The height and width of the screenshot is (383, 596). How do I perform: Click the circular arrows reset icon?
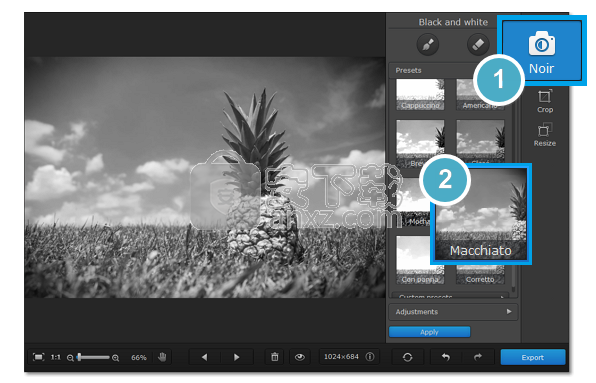pyautogui.click(x=407, y=357)
